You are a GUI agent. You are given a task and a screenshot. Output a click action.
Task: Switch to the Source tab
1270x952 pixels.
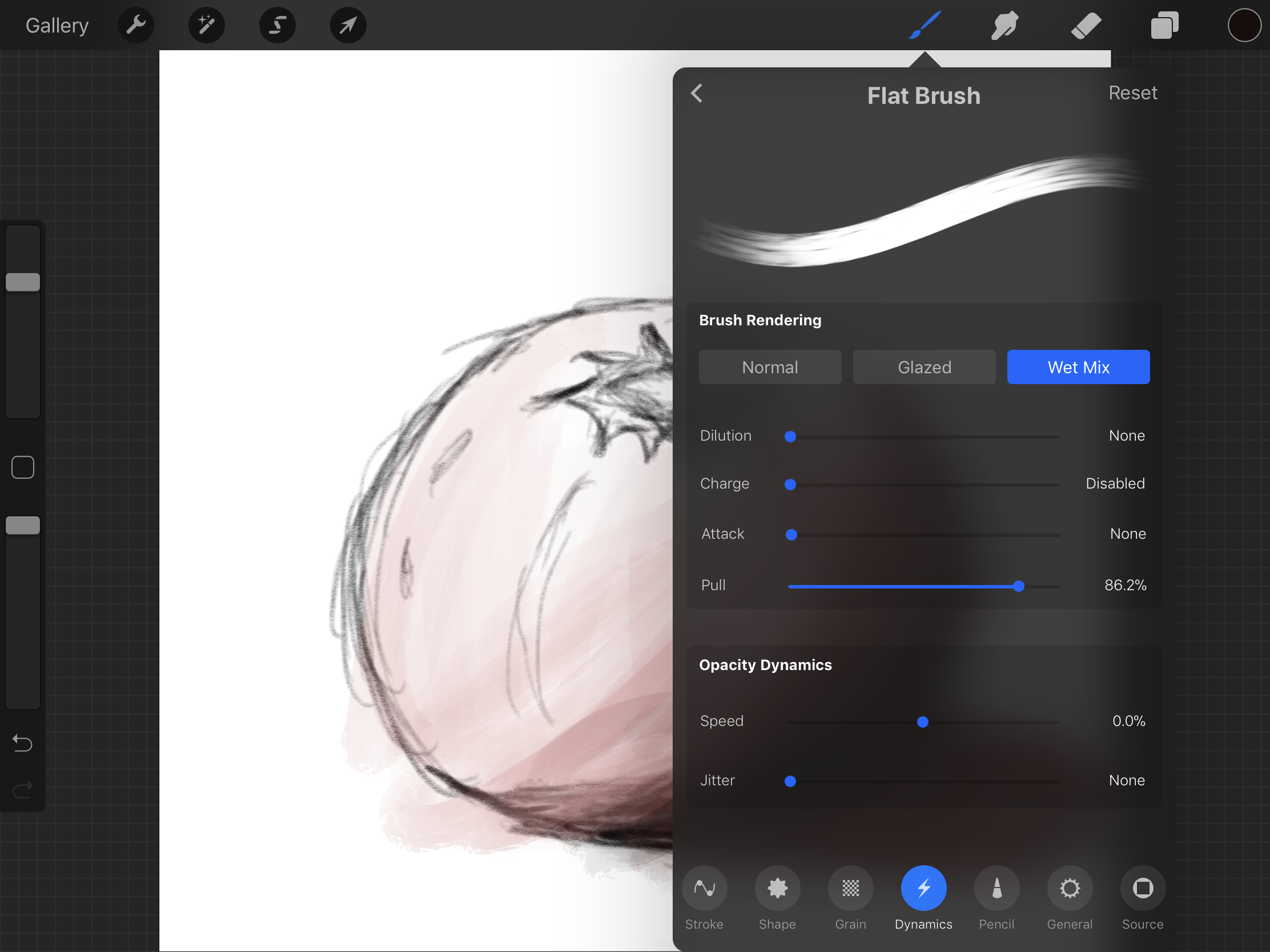pyautogui.click(x=1143, y=888)
